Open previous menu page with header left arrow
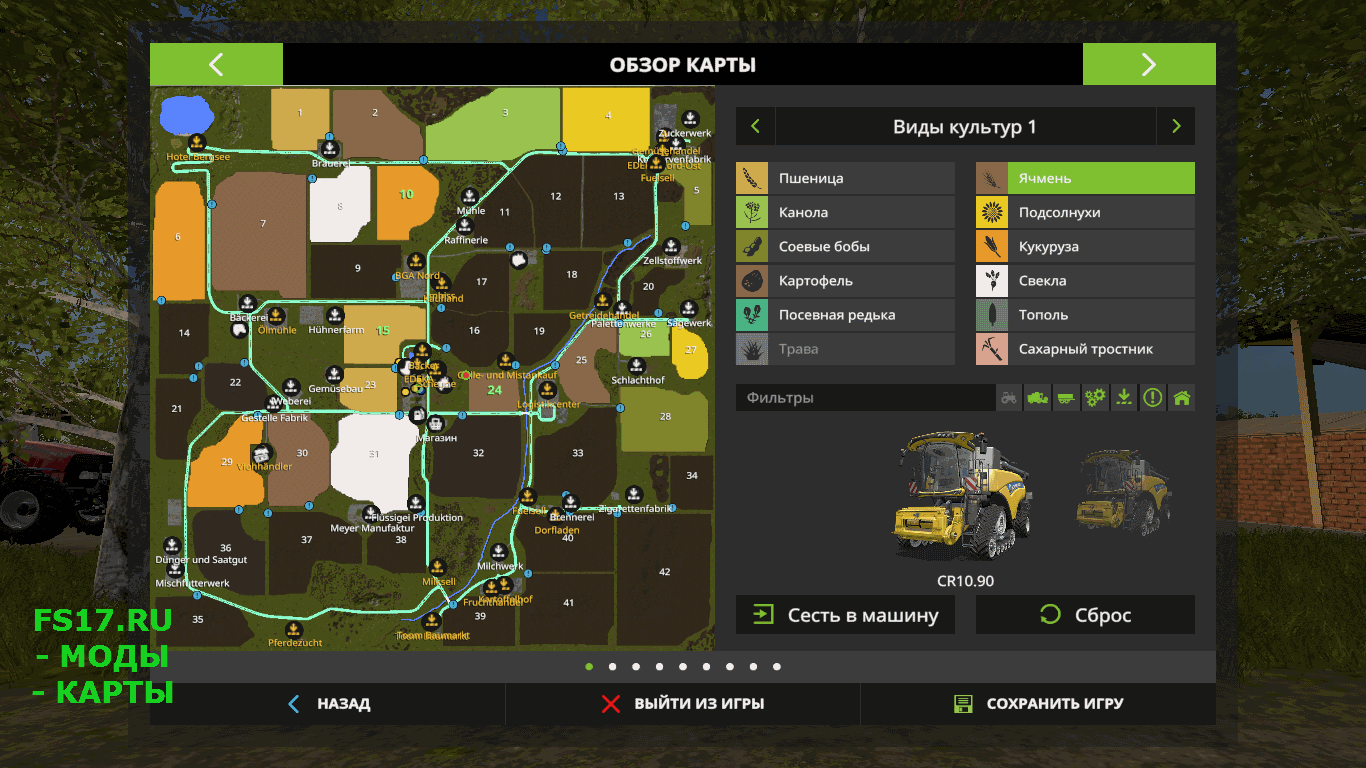 point(216,65)
